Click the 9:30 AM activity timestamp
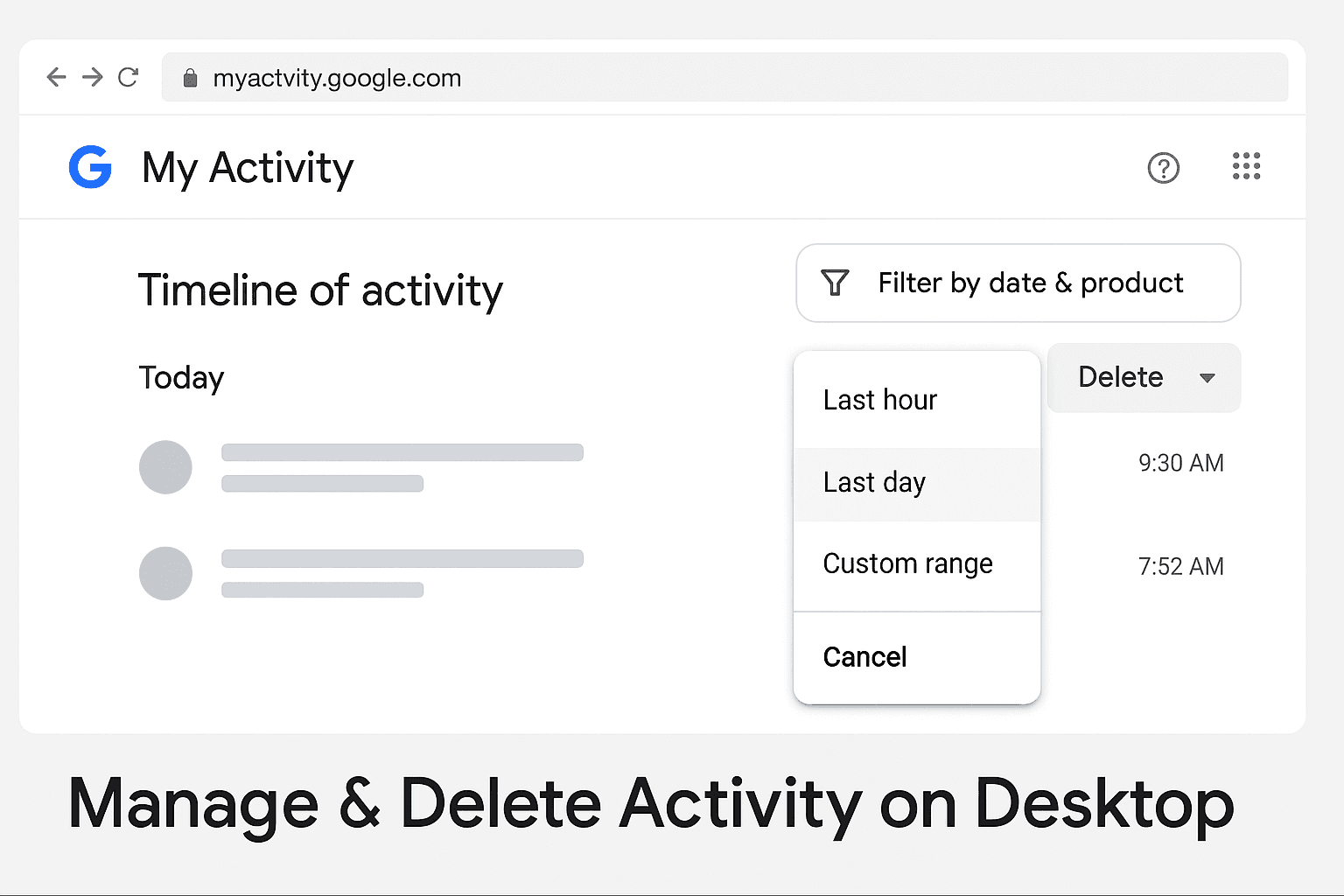 point(1180,463)
